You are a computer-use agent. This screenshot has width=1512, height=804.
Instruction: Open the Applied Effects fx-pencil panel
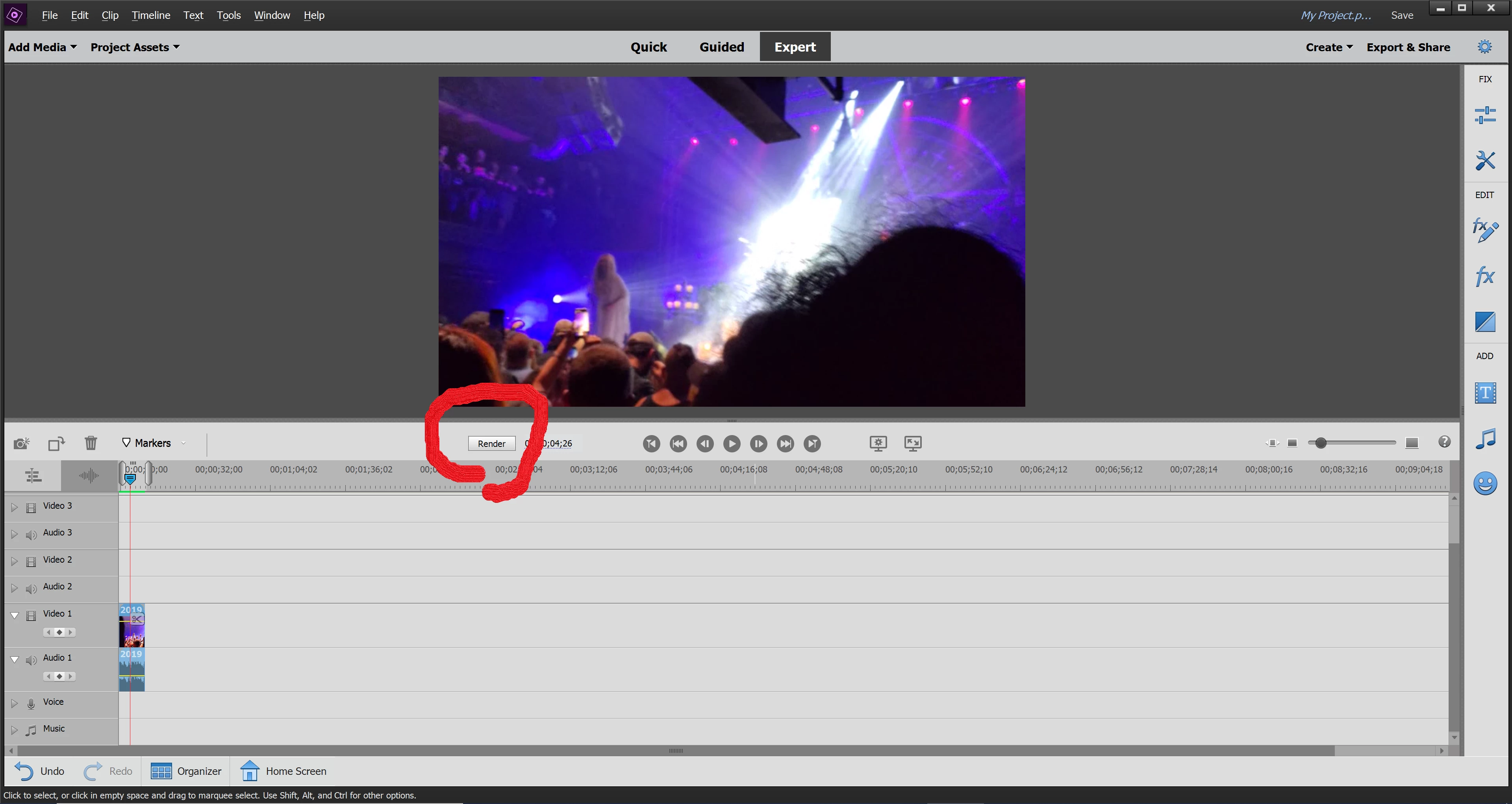click(1484, 230)
